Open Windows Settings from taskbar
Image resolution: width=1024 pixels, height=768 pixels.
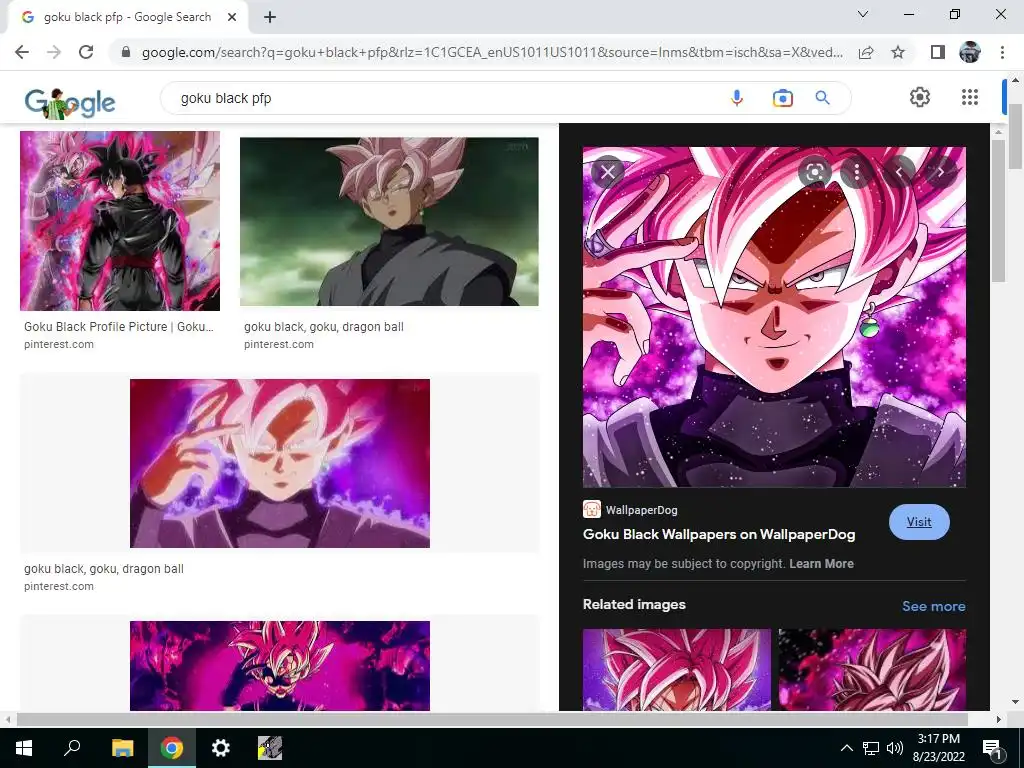221,748
